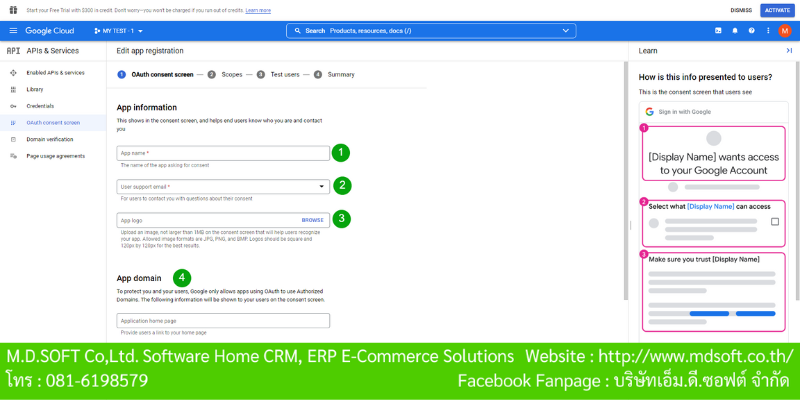
Task: Open the three-dot settings menu
Action: click(x=768, y=31)
